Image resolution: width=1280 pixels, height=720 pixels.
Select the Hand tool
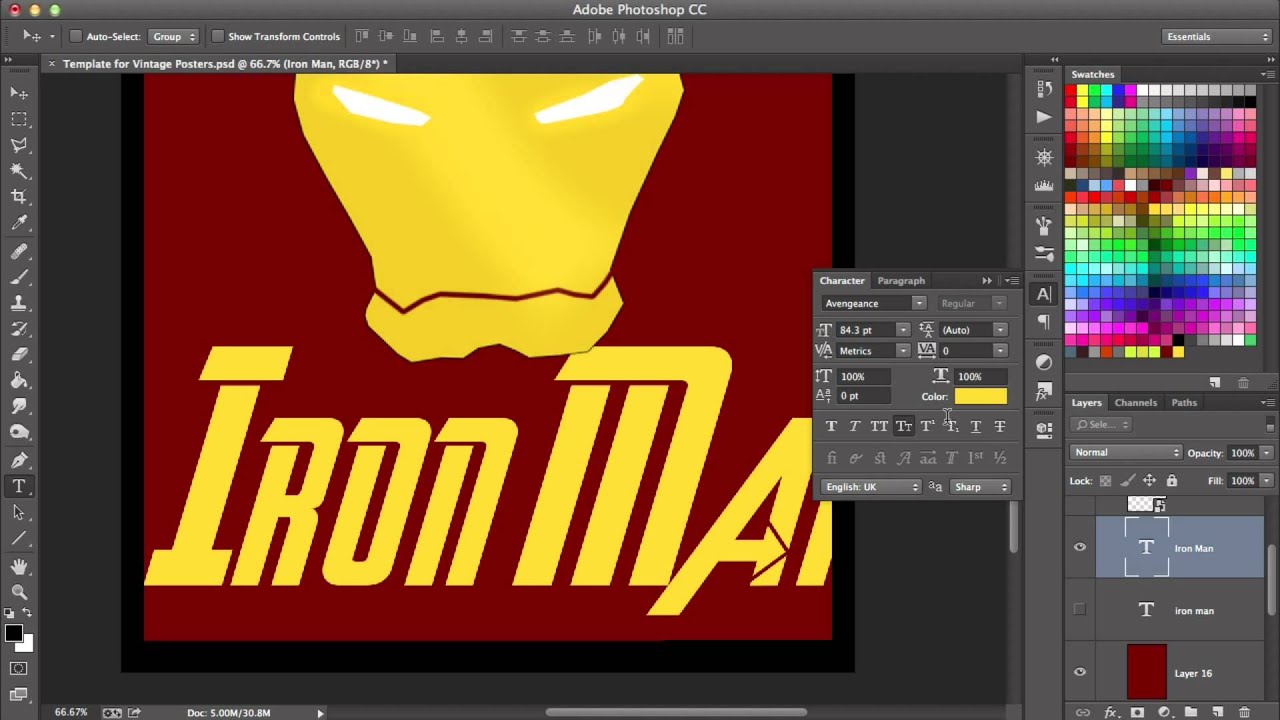tap(19, 566)
